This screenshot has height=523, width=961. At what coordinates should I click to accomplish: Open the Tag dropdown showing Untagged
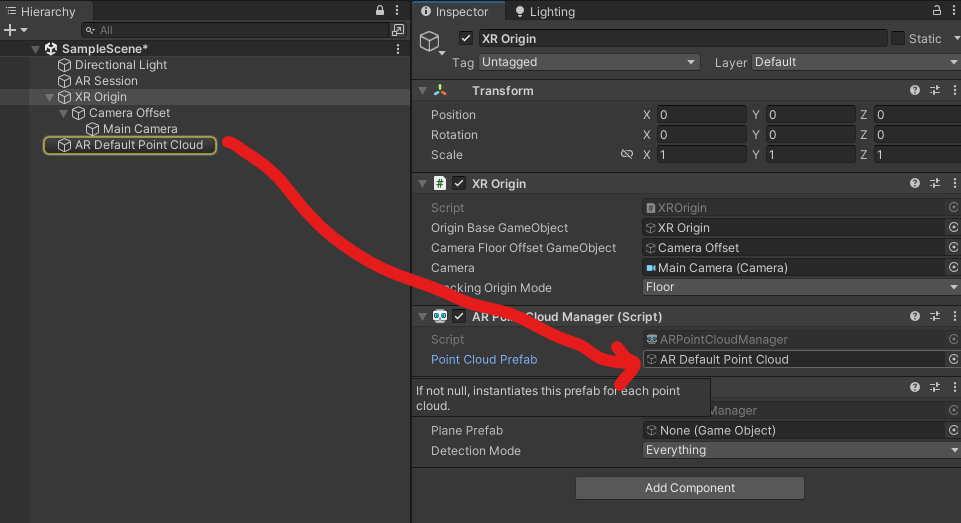[589, 62]
